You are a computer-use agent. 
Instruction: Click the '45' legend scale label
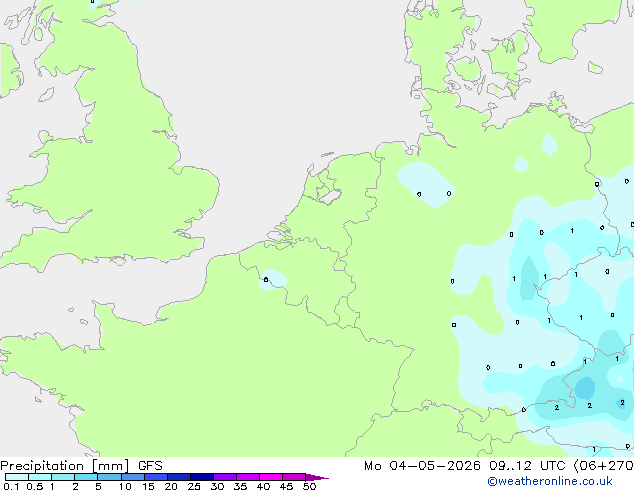coord(286,486)
